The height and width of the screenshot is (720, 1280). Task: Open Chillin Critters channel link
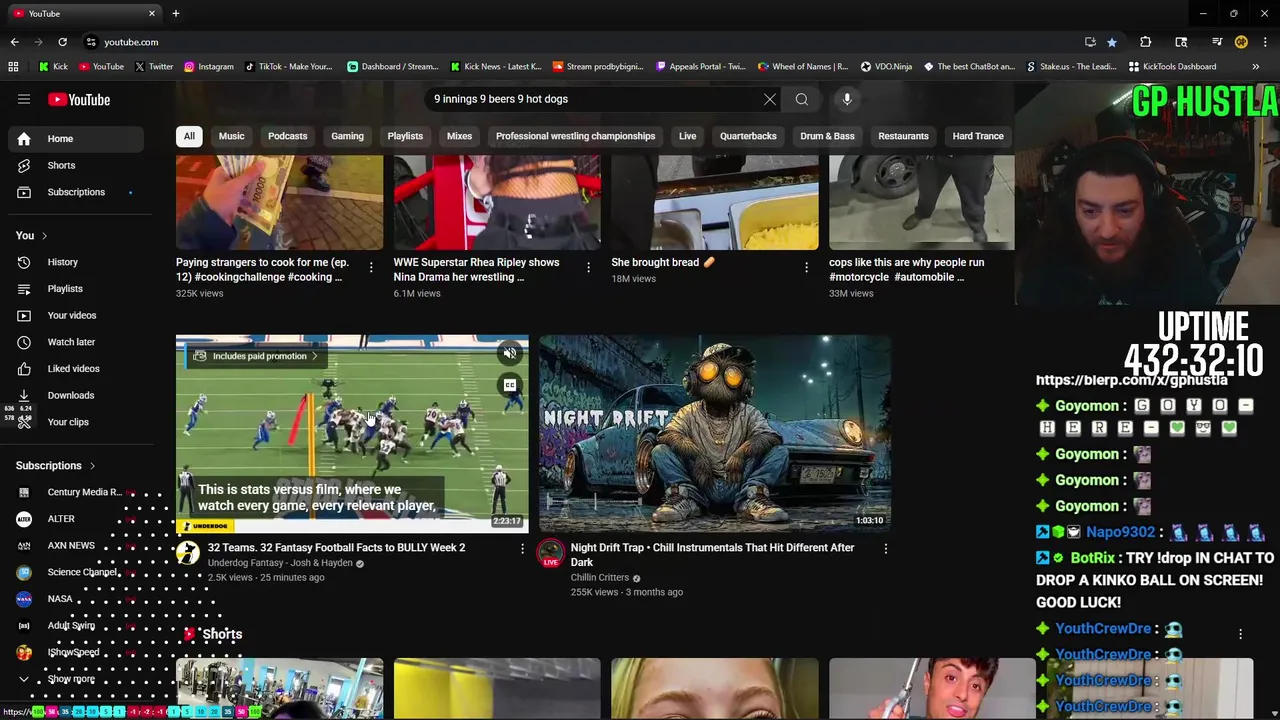tap(599, 578)
